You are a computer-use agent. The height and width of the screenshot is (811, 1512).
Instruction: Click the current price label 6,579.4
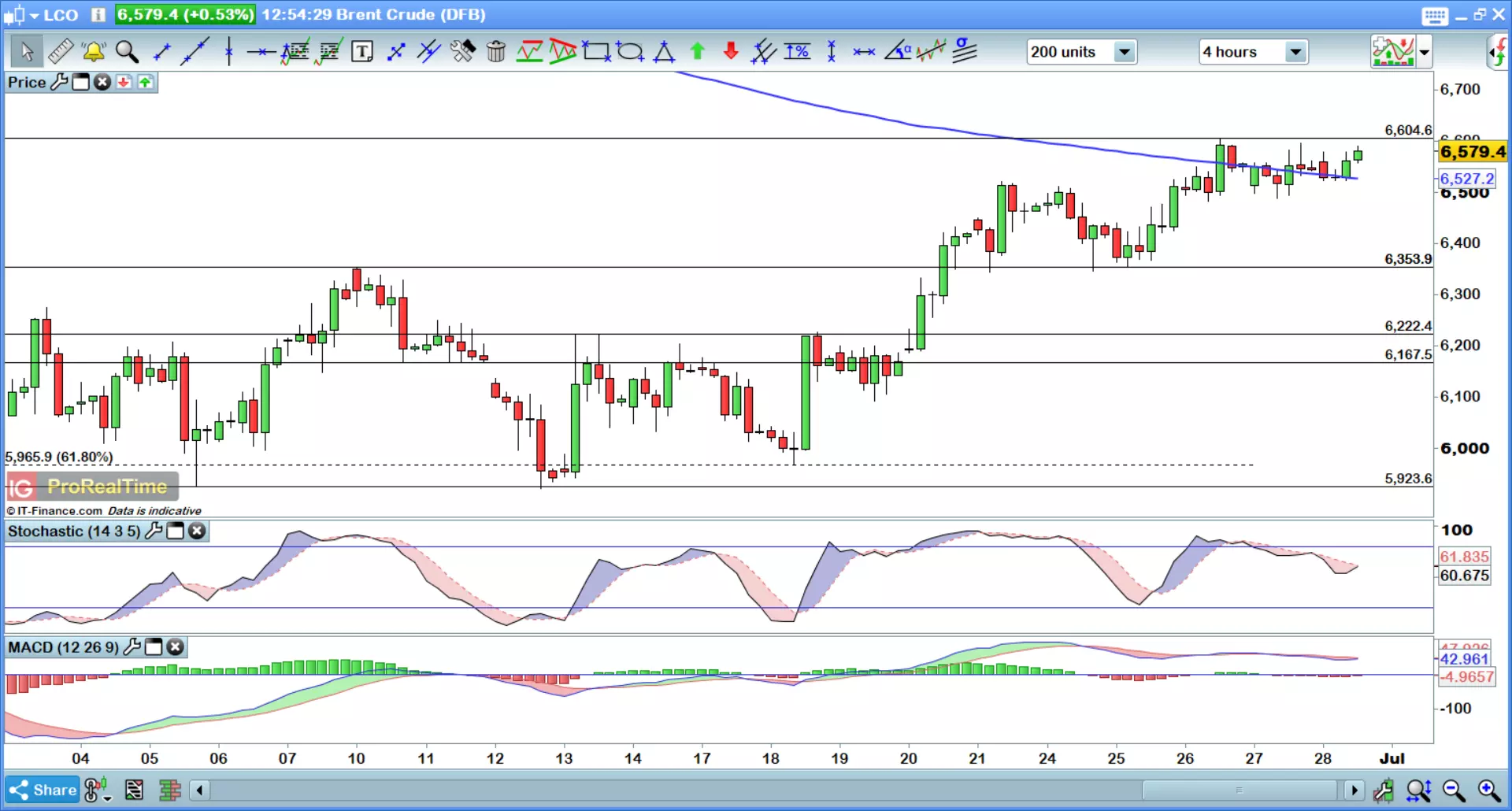tap(1473, 151)
